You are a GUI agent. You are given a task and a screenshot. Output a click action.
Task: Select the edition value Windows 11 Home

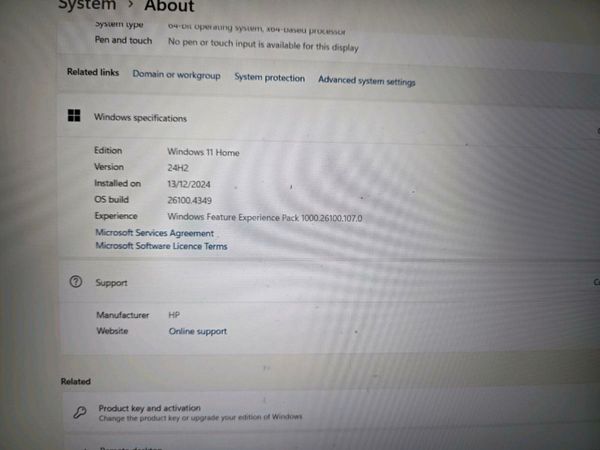tap(204, 152)
